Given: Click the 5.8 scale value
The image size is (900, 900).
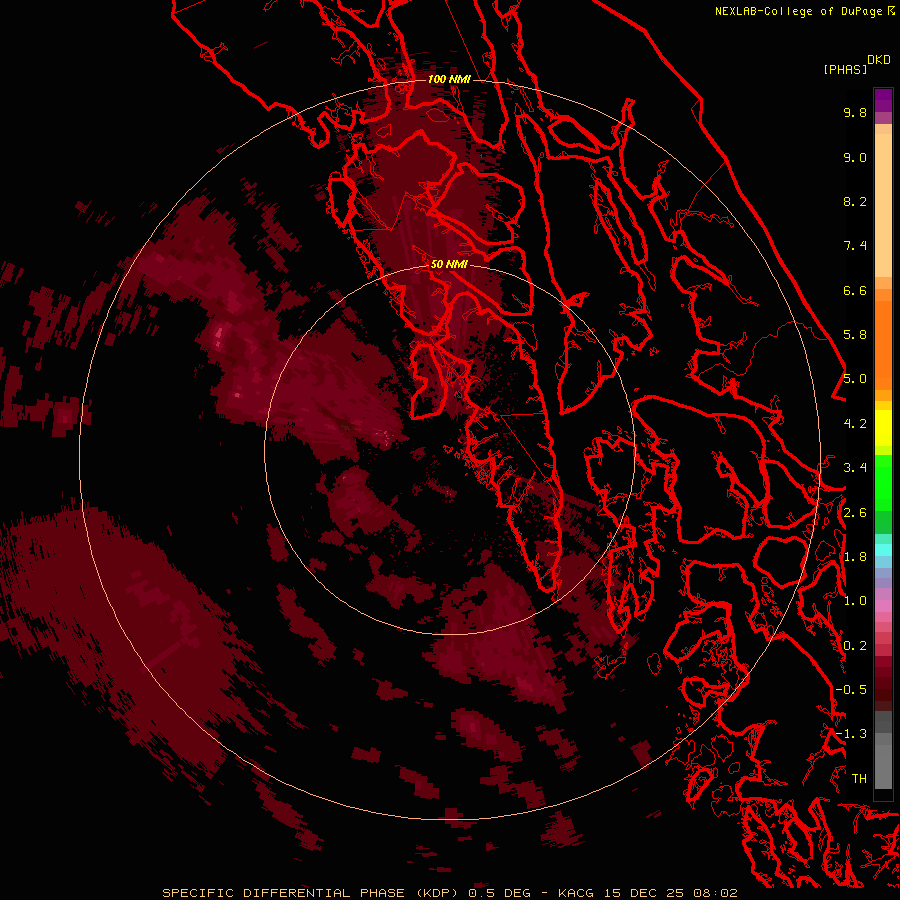Looking at the screenshot, I should point(855,335).
